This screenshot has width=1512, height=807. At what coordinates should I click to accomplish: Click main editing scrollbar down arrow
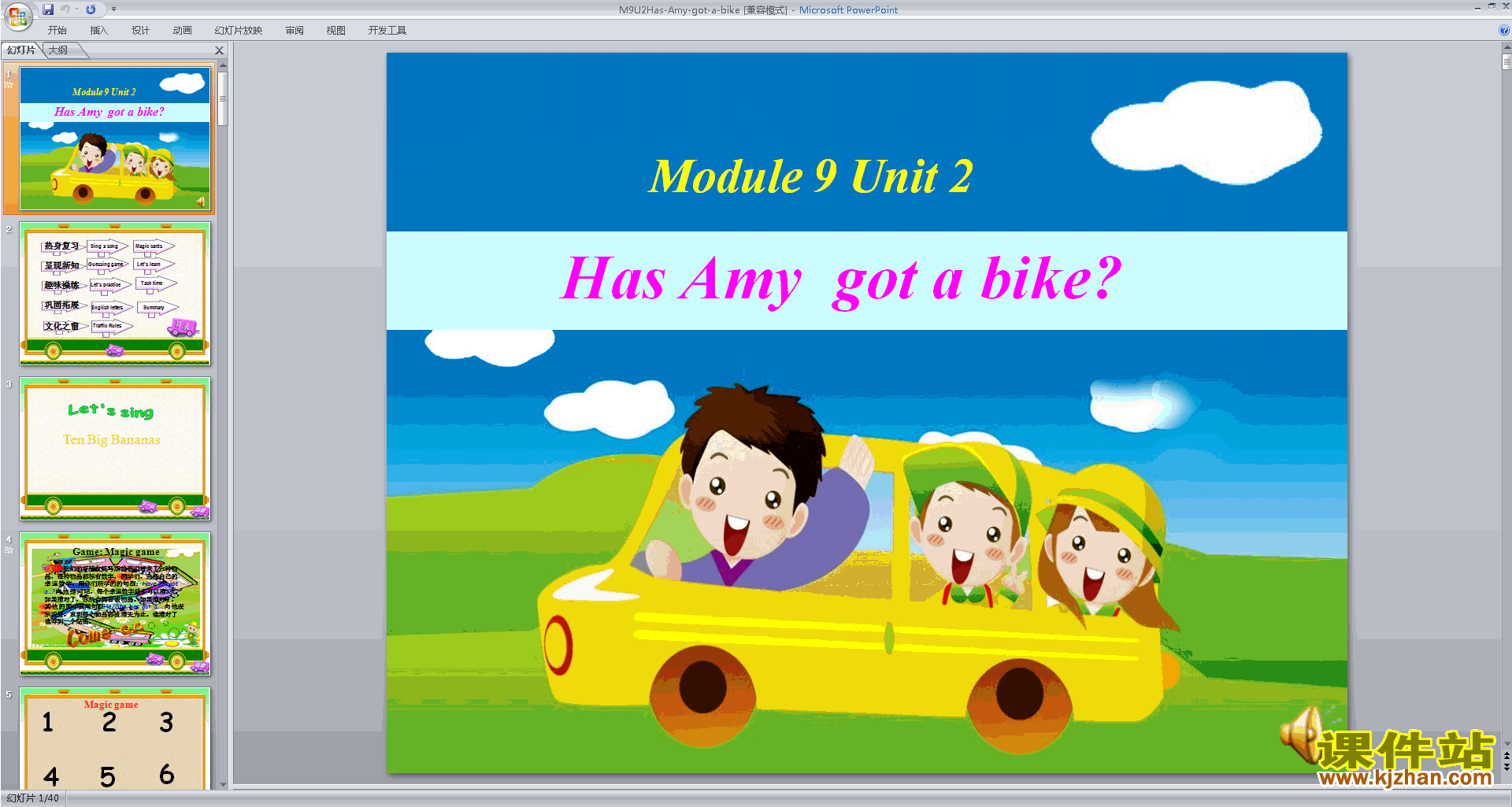coord(1506,743)
